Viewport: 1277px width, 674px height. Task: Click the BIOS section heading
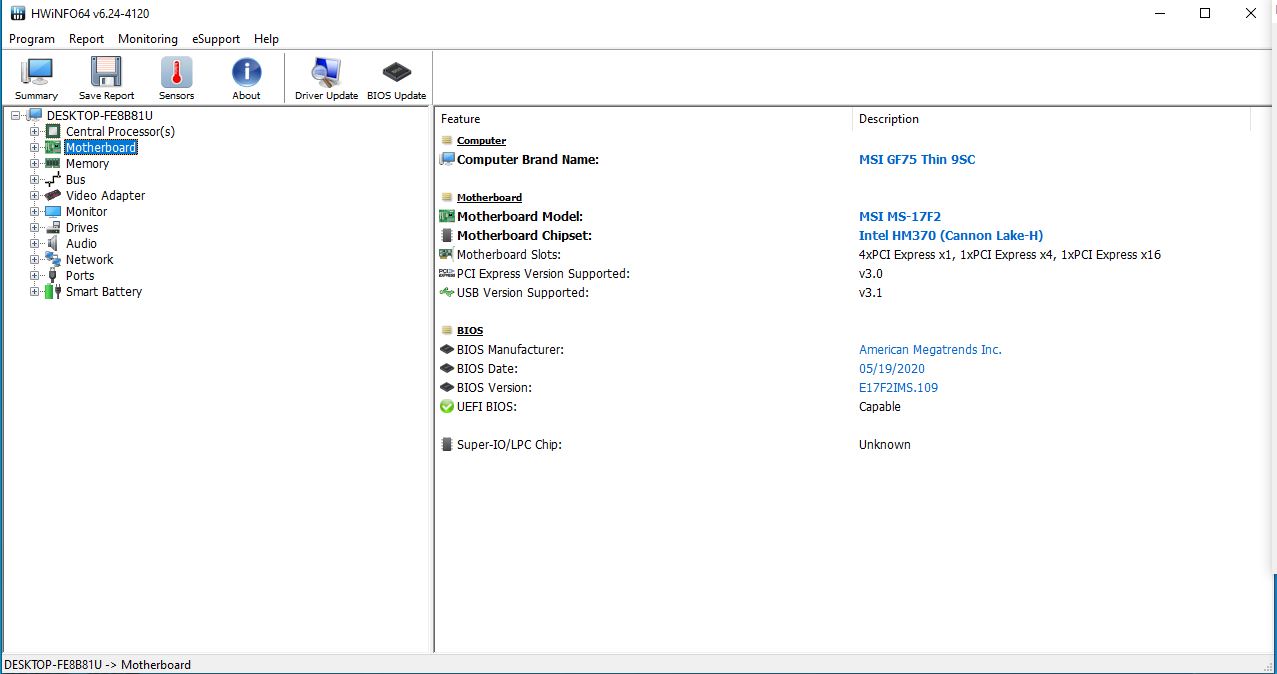click(x=470, y=330)
